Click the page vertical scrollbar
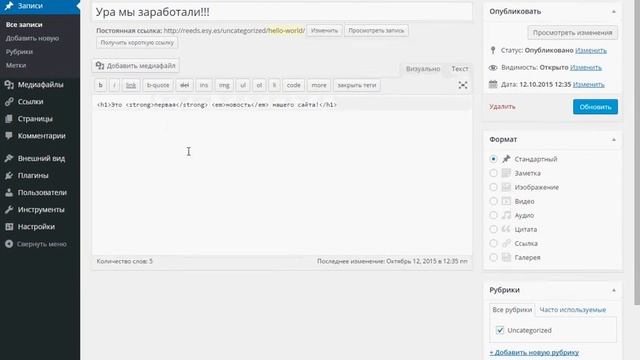The image size is (640, 360). coord(637,152)
